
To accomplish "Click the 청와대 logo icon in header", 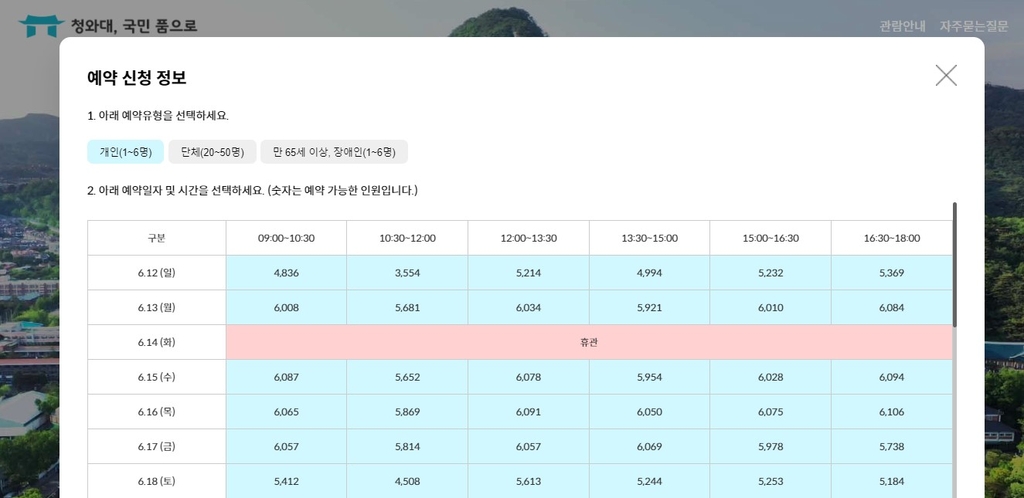I will tap(41, 25).
